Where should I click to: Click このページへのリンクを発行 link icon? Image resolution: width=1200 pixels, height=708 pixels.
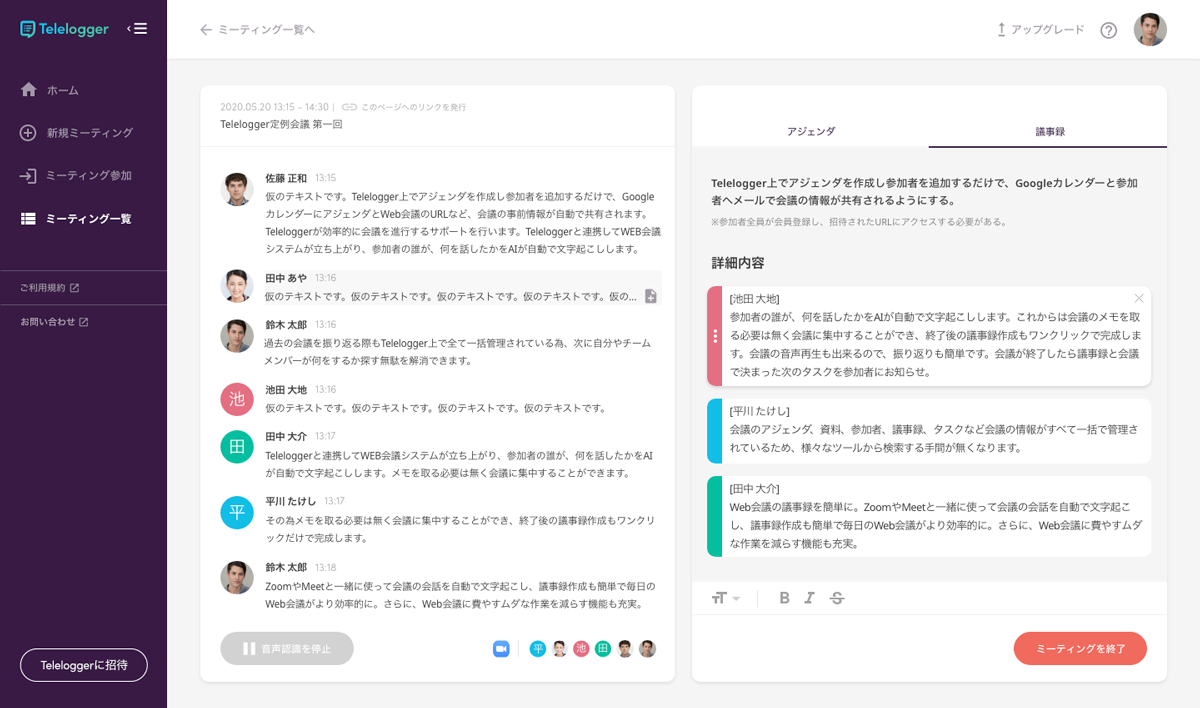[x=349, y=107]
